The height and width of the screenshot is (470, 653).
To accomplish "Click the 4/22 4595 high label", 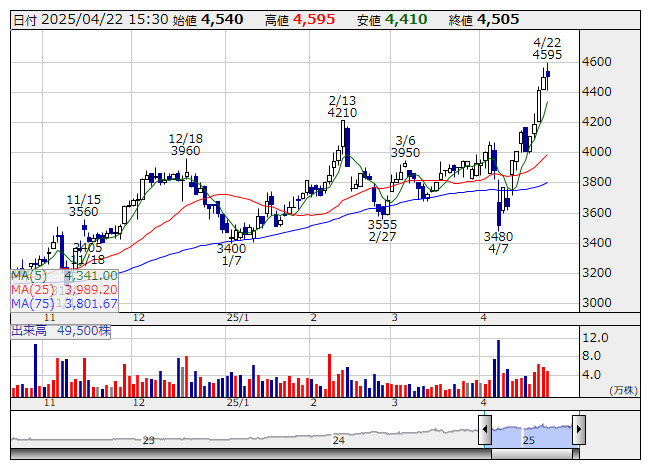I will [547, 48].
